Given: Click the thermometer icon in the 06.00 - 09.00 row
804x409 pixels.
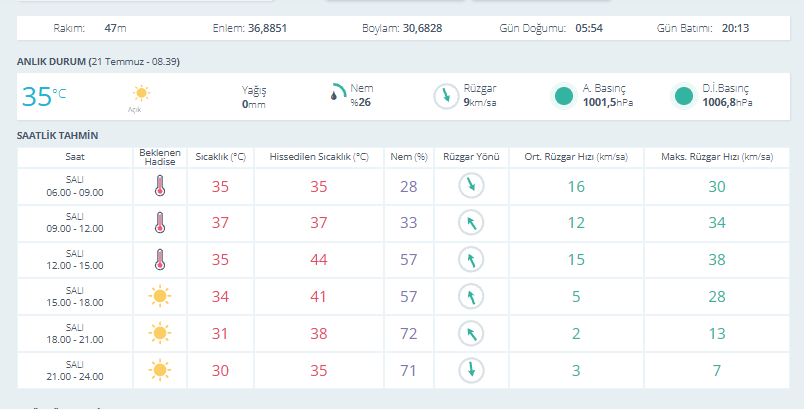Looking at the screenshot, I should click(x=160, y=186).
